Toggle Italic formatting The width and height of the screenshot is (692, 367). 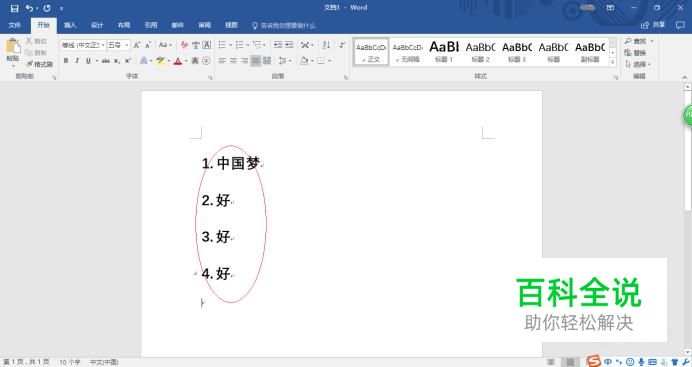(x=77, y=61)
